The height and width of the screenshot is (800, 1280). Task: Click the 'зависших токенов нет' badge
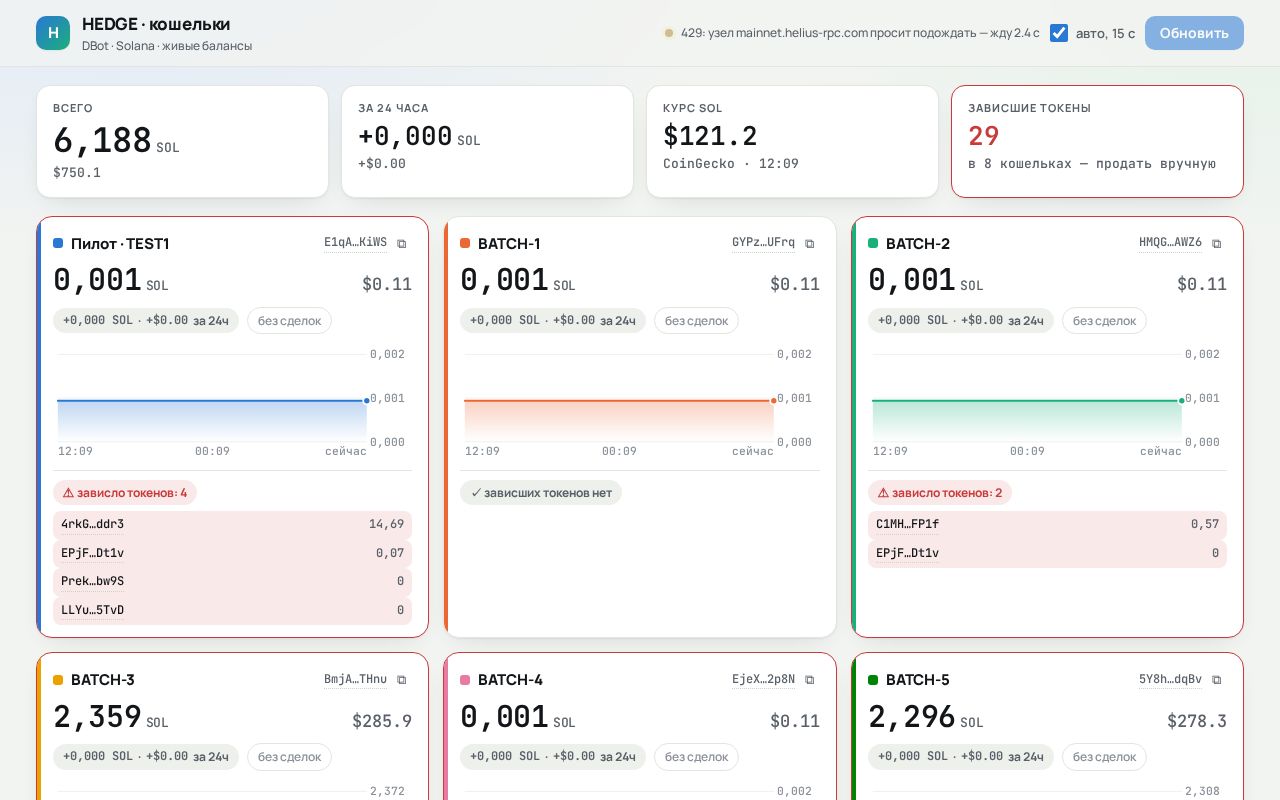click(541, 492)
